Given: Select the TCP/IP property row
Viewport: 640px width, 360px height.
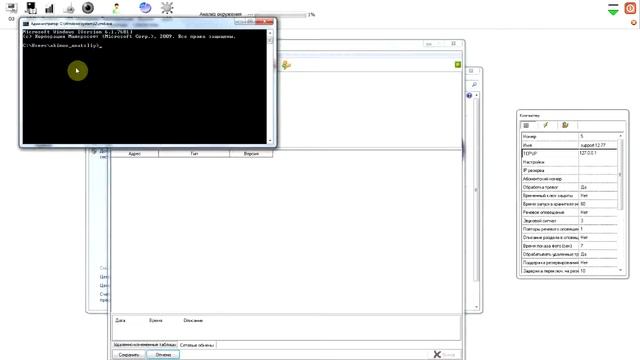Looking at the screenshot, I should click(569, 153).
